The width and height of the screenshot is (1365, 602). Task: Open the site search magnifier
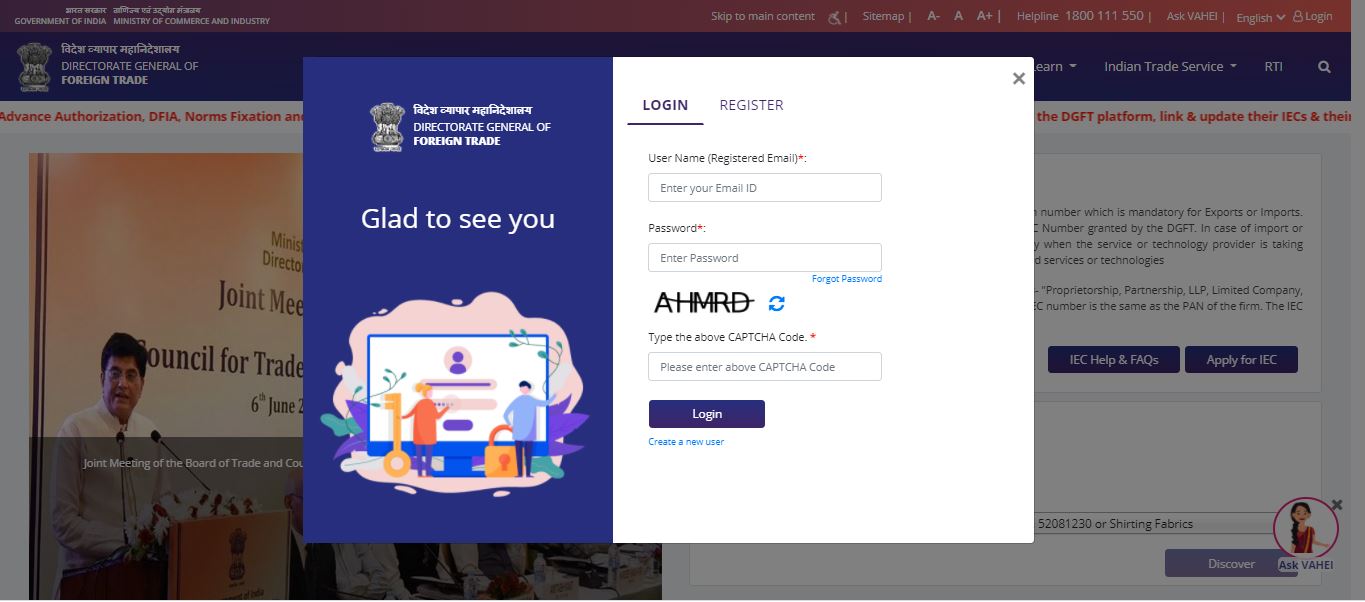[x=1323, y=66]
